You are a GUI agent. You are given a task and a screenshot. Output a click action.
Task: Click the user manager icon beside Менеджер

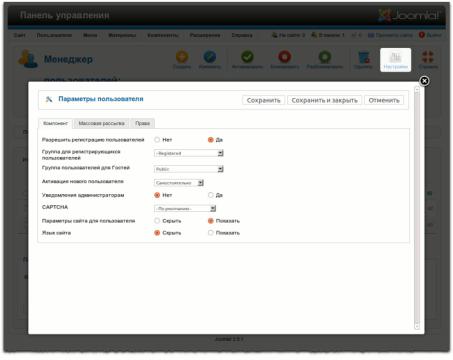28,59
